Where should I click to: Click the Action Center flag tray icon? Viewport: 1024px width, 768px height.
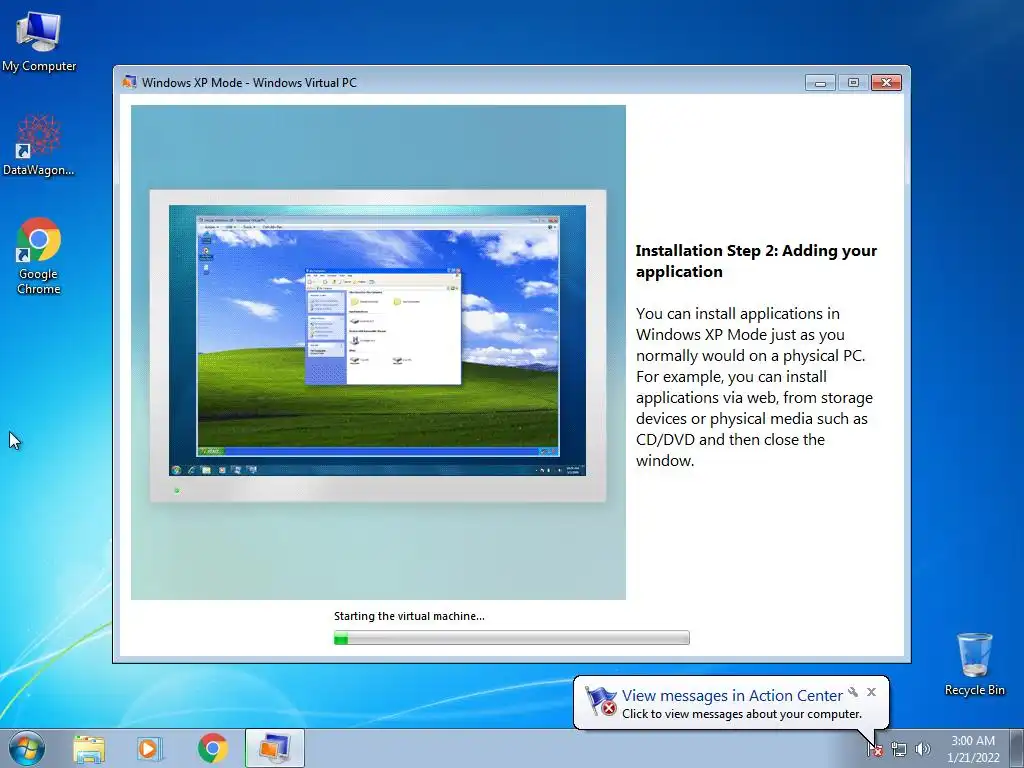click(x=874, y=750)
